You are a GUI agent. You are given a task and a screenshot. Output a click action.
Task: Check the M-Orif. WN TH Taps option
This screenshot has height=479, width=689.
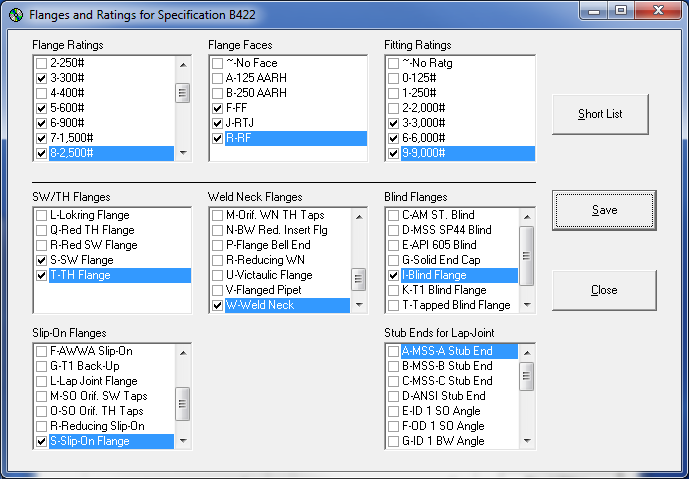tap(217, 215)
